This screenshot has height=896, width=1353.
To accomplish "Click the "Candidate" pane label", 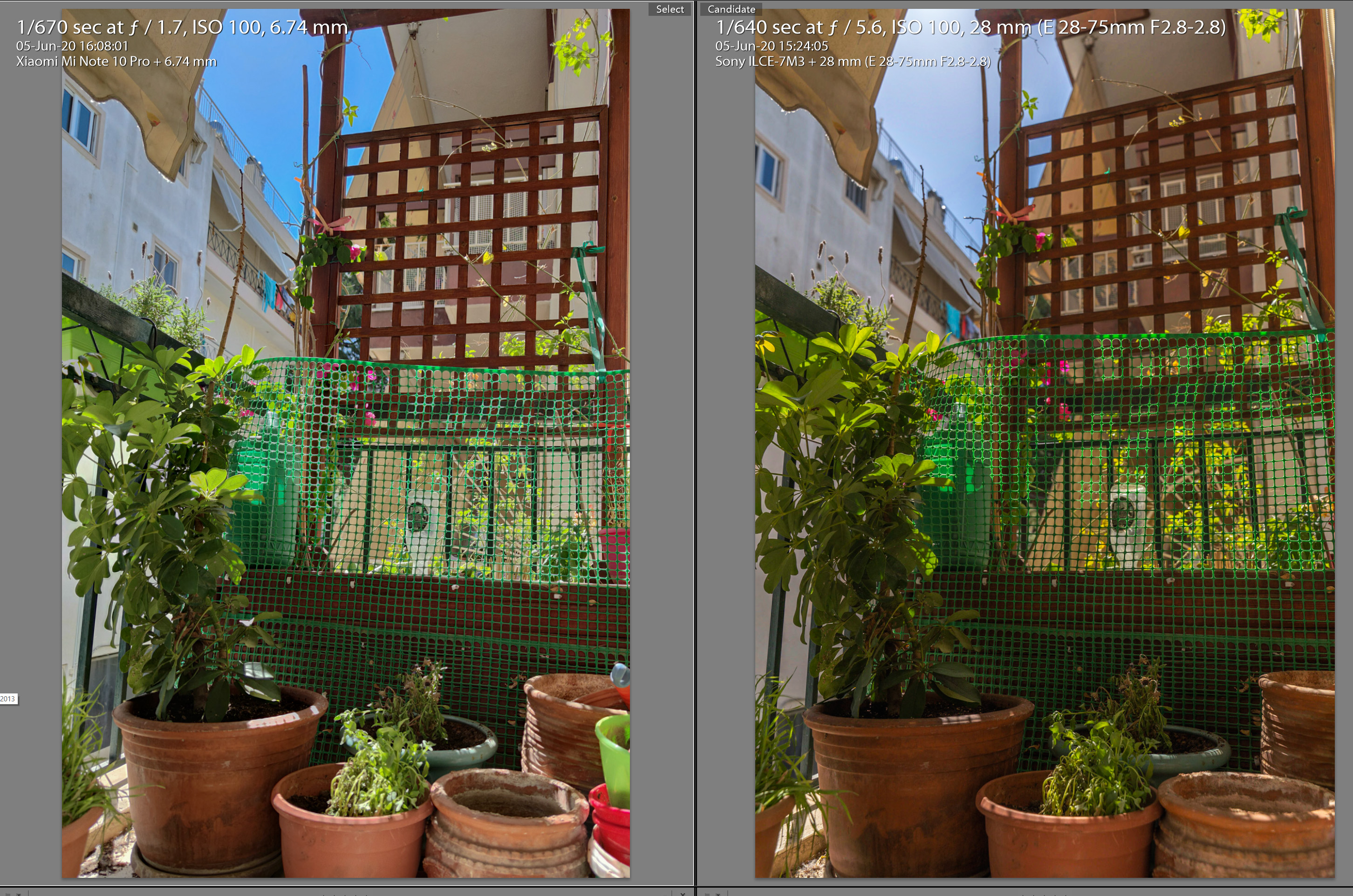I will point(731,9).
